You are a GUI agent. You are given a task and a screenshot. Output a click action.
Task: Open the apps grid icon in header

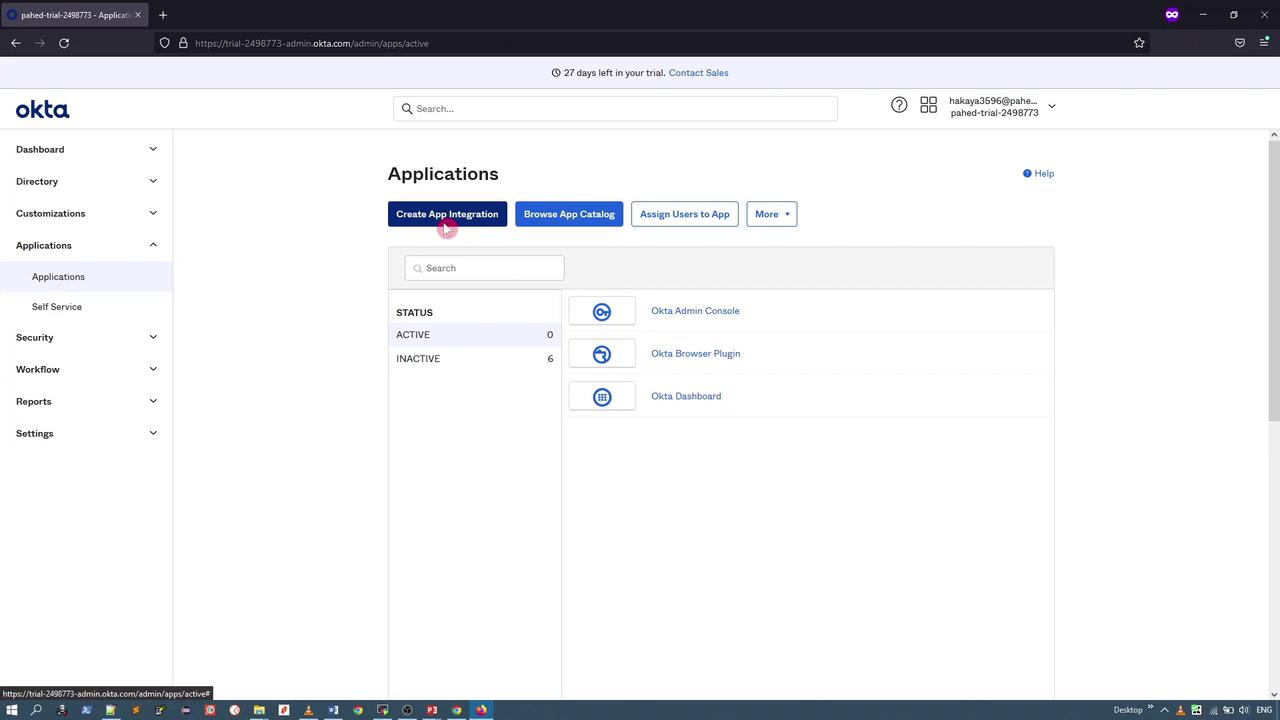coord(928,105)
